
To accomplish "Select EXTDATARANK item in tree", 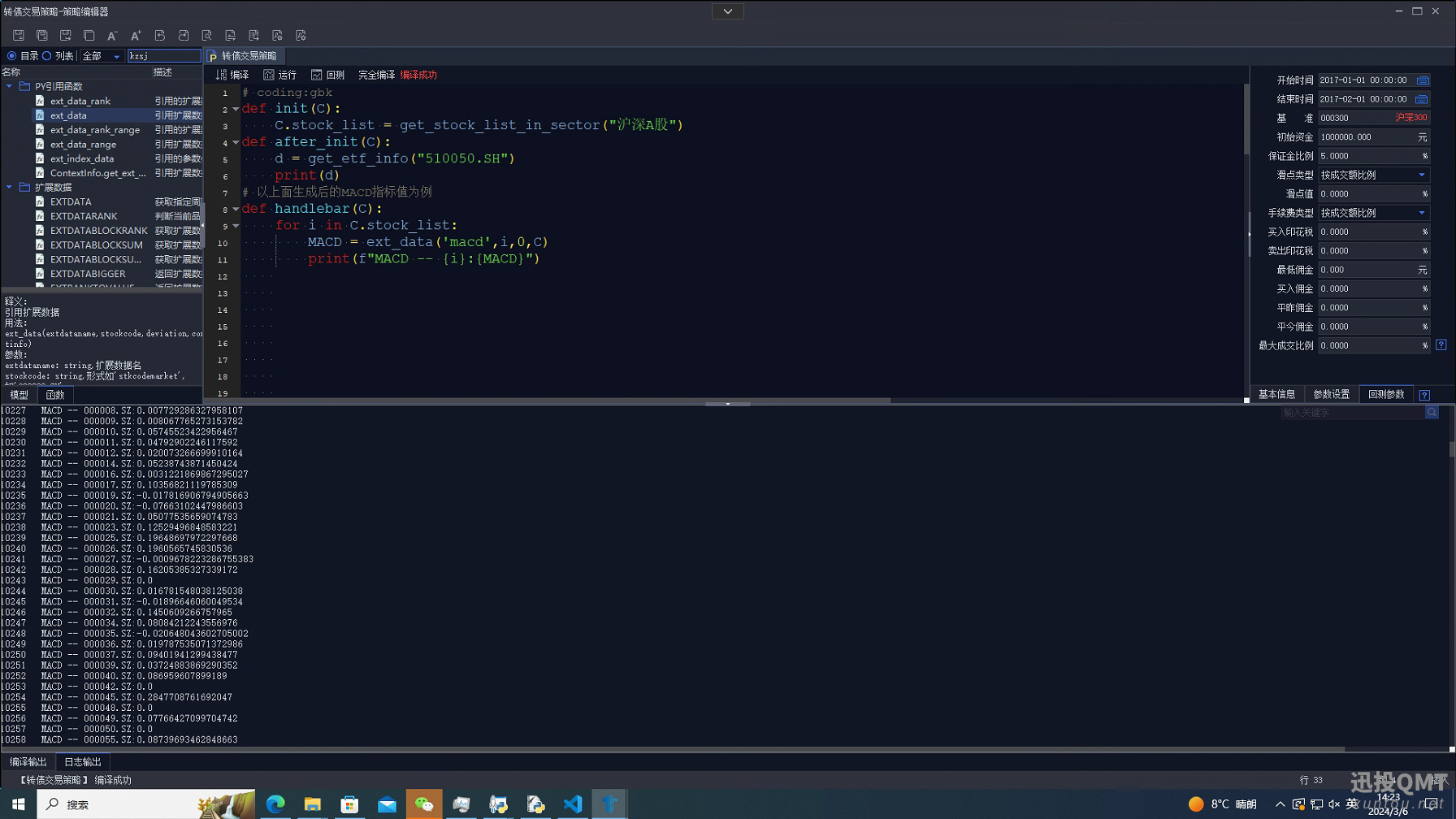I will [83, 216].
